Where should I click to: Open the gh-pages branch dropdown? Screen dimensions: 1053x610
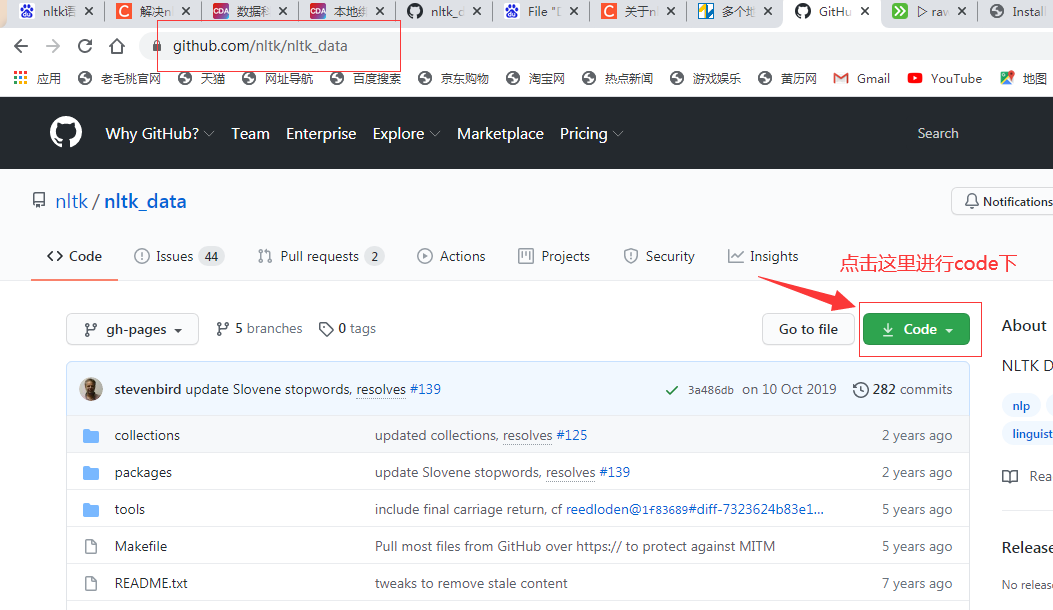pos(132,329)
